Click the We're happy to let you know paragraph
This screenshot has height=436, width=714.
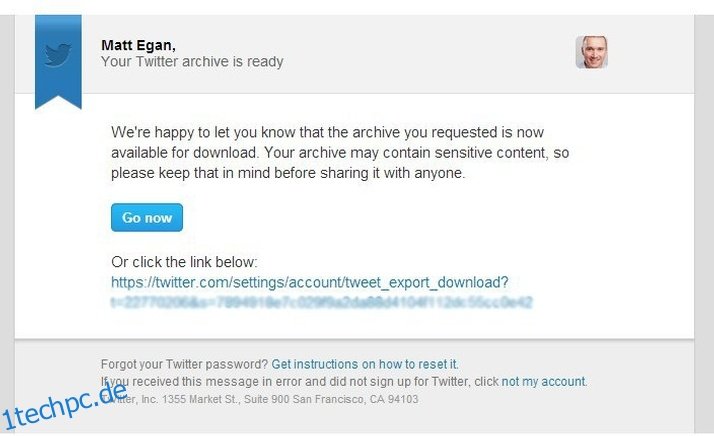pyautogui.click(x=340, y=153)
